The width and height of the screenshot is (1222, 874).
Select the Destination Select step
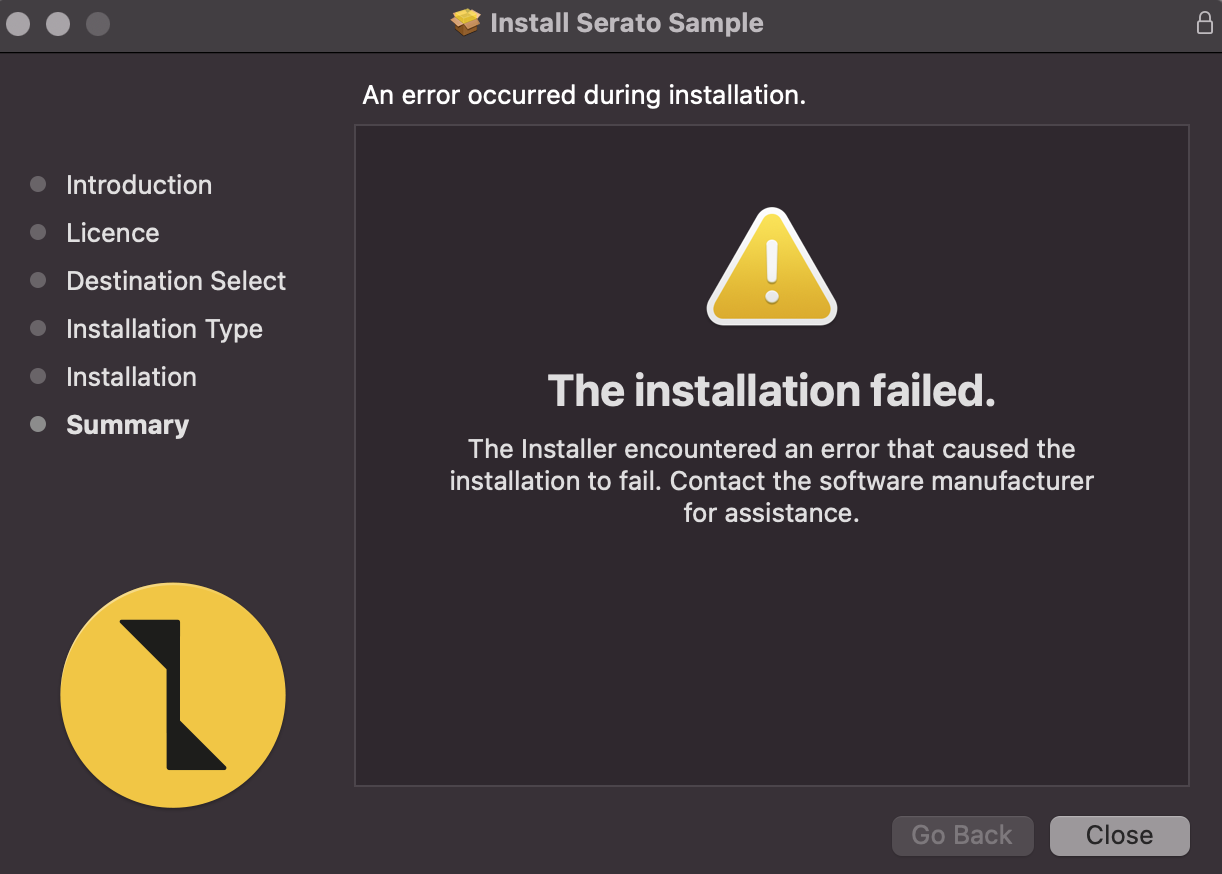coord(176,281)
